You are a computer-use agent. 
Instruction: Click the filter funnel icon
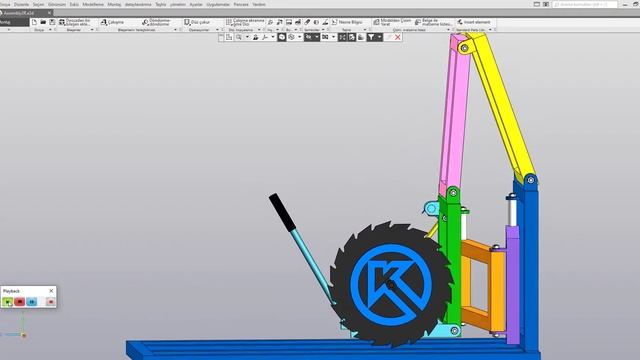click(371, 37)
